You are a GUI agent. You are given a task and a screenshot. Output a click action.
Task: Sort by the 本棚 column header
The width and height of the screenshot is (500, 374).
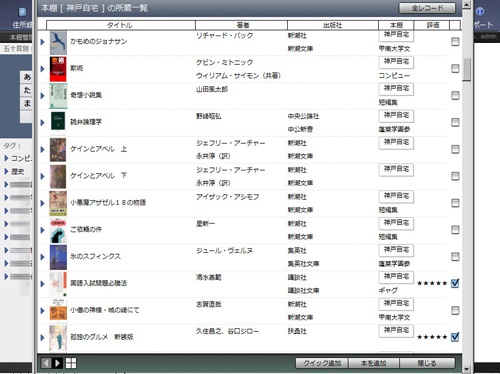396,25
